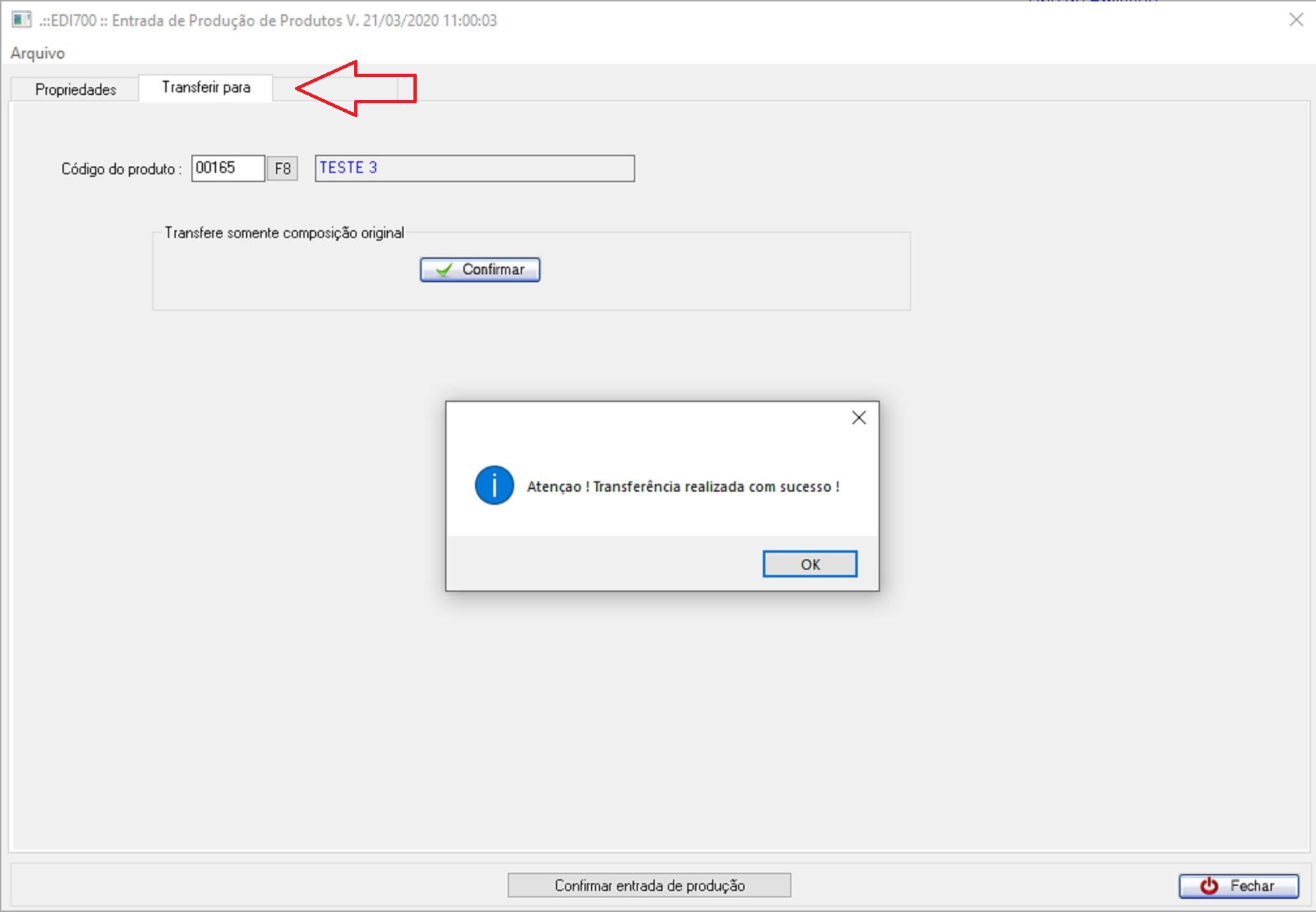The height and width of the screenshot is (912, 1316).
Task: Select the Transferir para tab
Action: (205, 88)
